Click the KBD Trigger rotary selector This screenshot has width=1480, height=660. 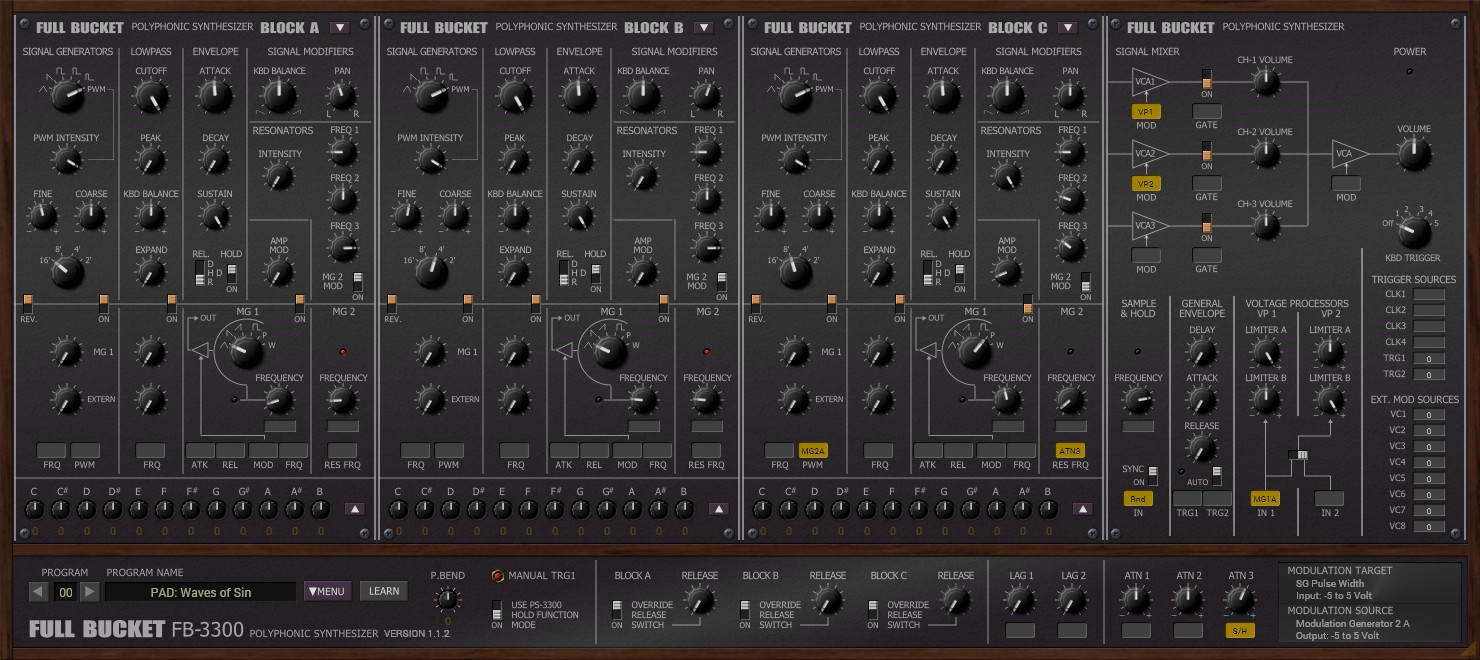pos(1412,232)
